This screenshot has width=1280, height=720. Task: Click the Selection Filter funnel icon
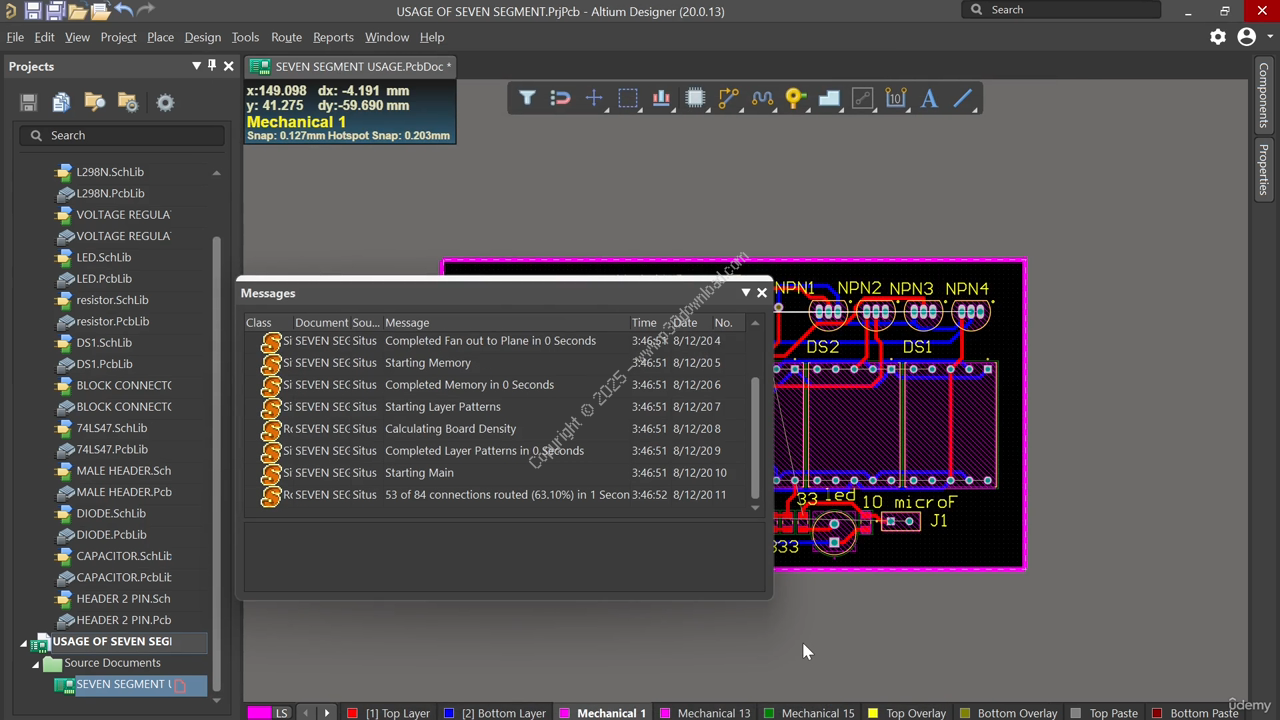pyautogui.click(x=527, y=98)
